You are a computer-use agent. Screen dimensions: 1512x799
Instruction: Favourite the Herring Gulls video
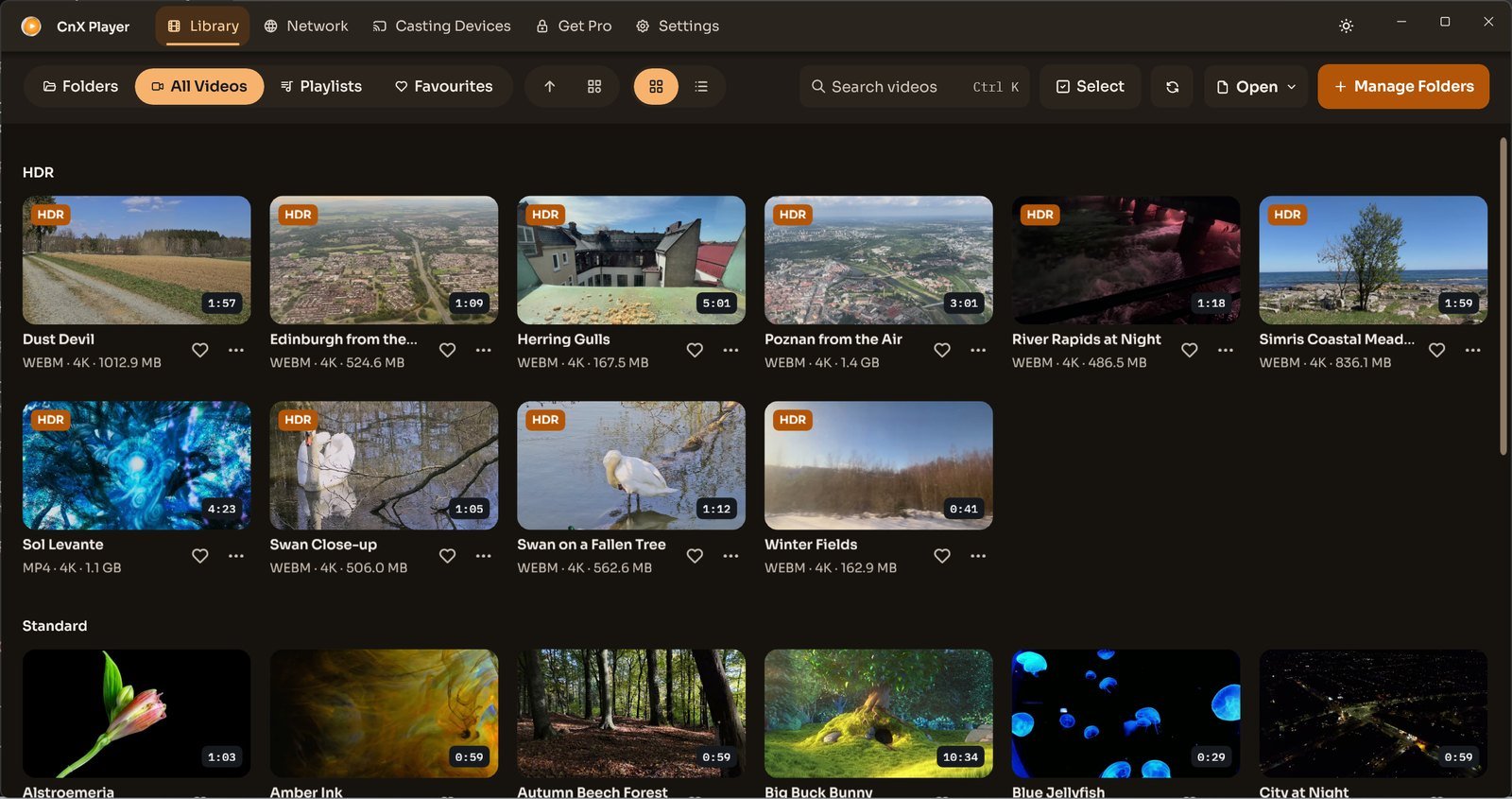[x=695, y=350]
